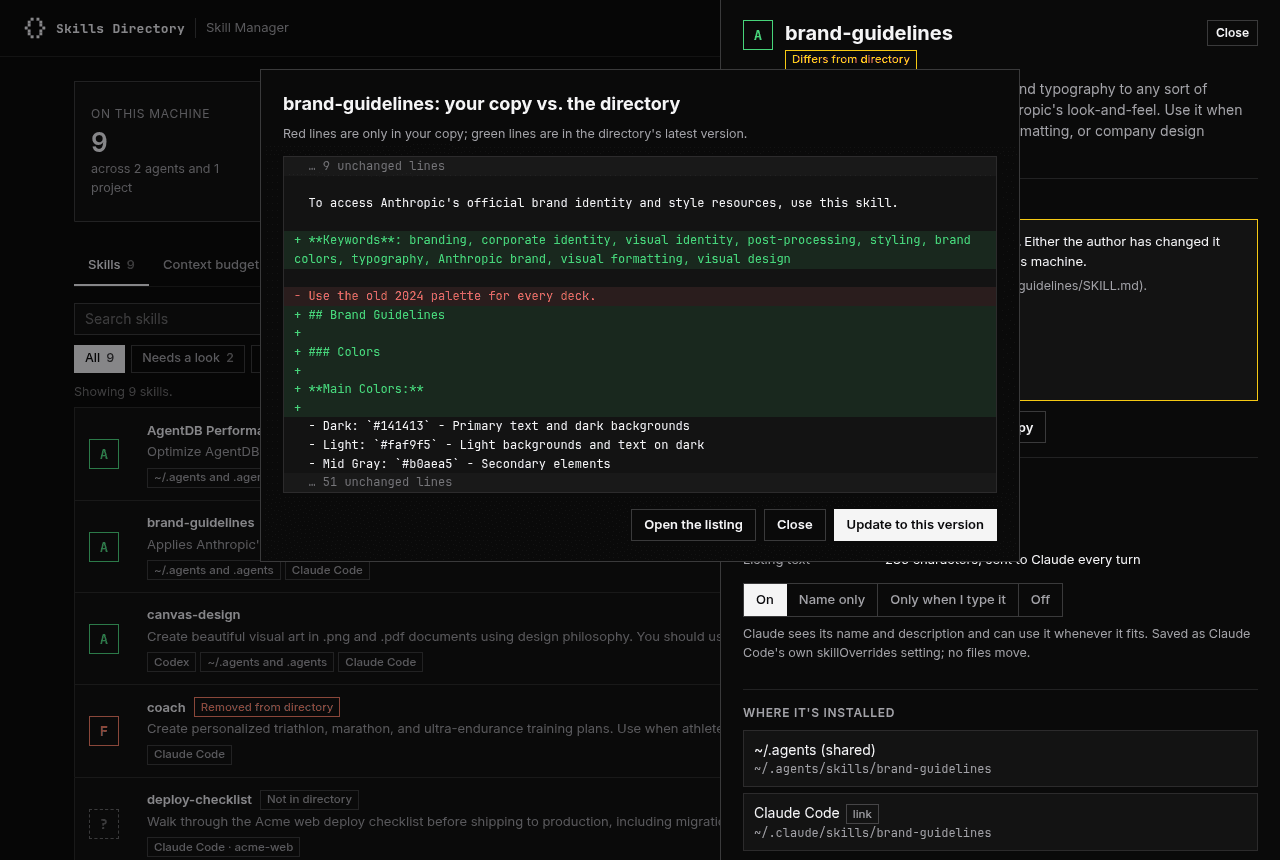The height and width of the screenshot is (860, 1280).
Task: Click the Claude Code tag under coach
Action: (x=189, y=754)
